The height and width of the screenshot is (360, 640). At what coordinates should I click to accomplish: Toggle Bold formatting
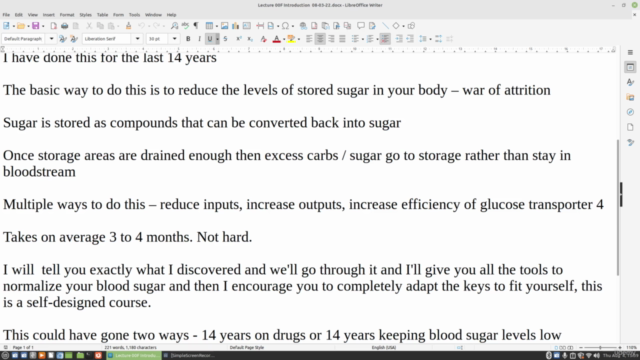188,39
